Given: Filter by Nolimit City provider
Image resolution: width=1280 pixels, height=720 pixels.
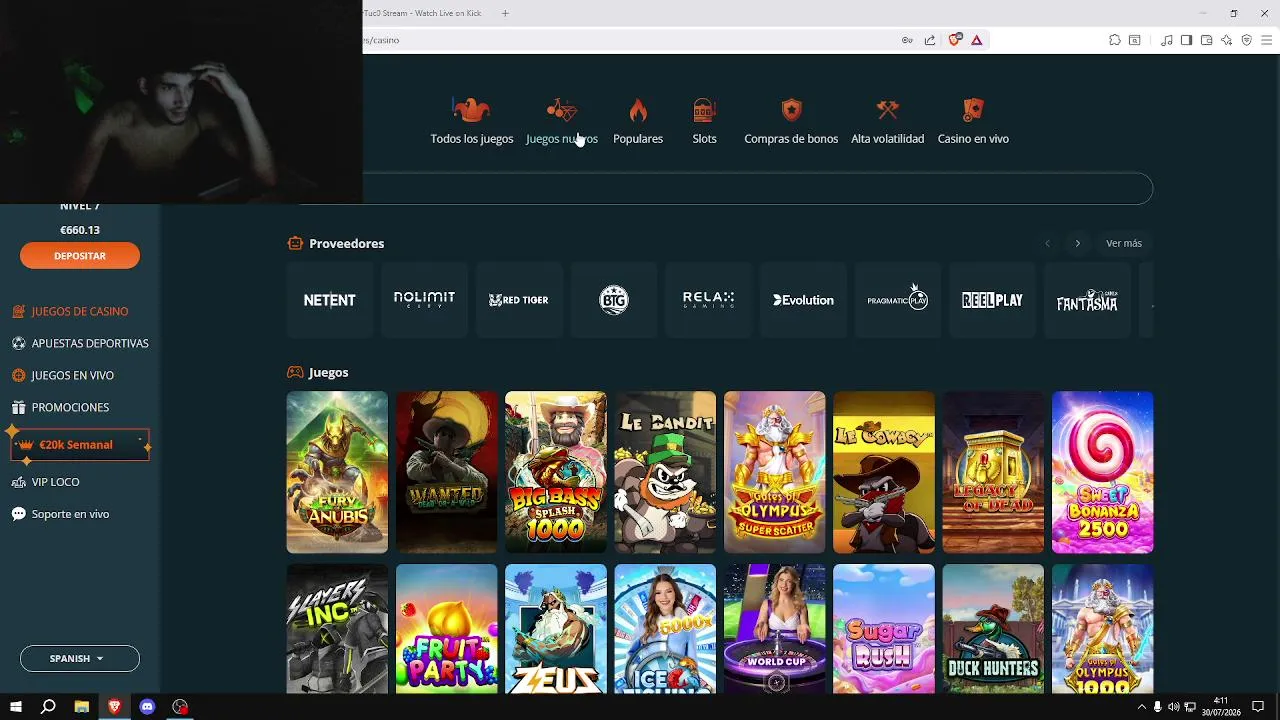Looking at the screenshot, I should click(424, 300).
